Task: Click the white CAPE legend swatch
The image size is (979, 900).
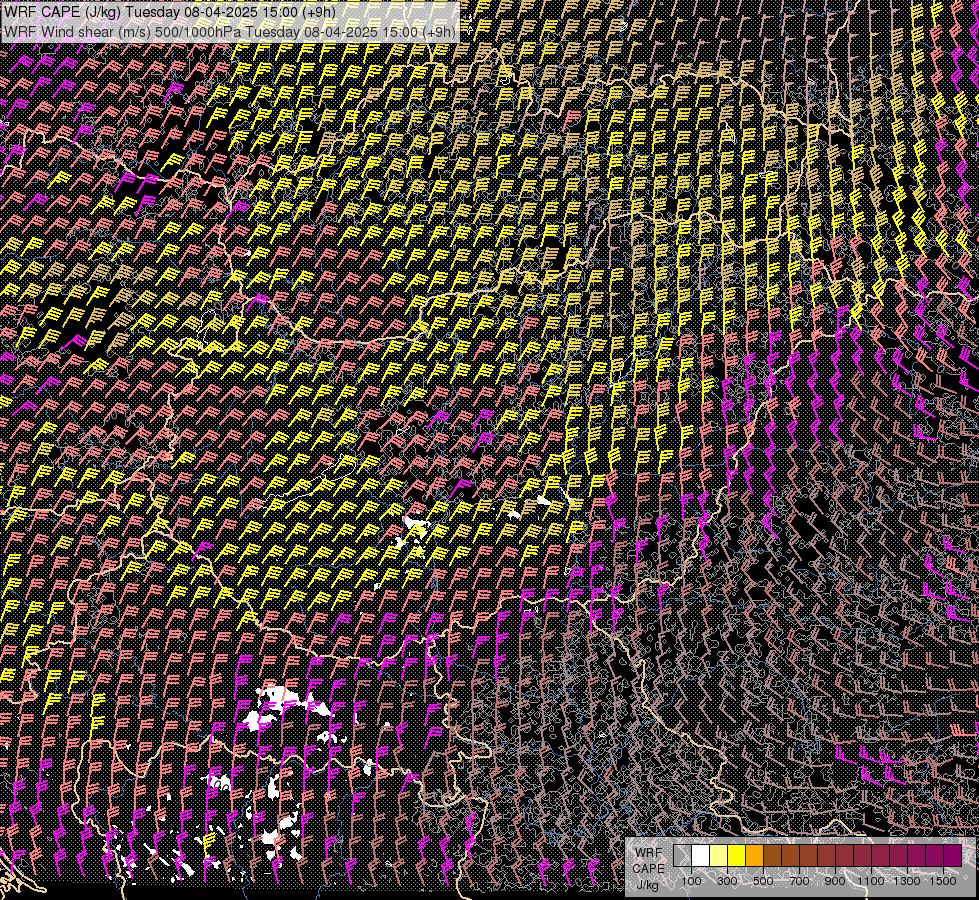Action: pyautogui.click(x=701, y=855)
